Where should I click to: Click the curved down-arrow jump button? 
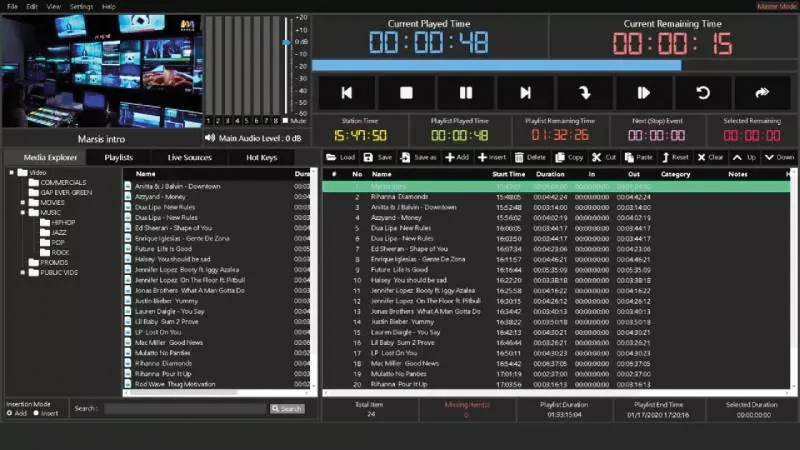(x=585, y=93)
